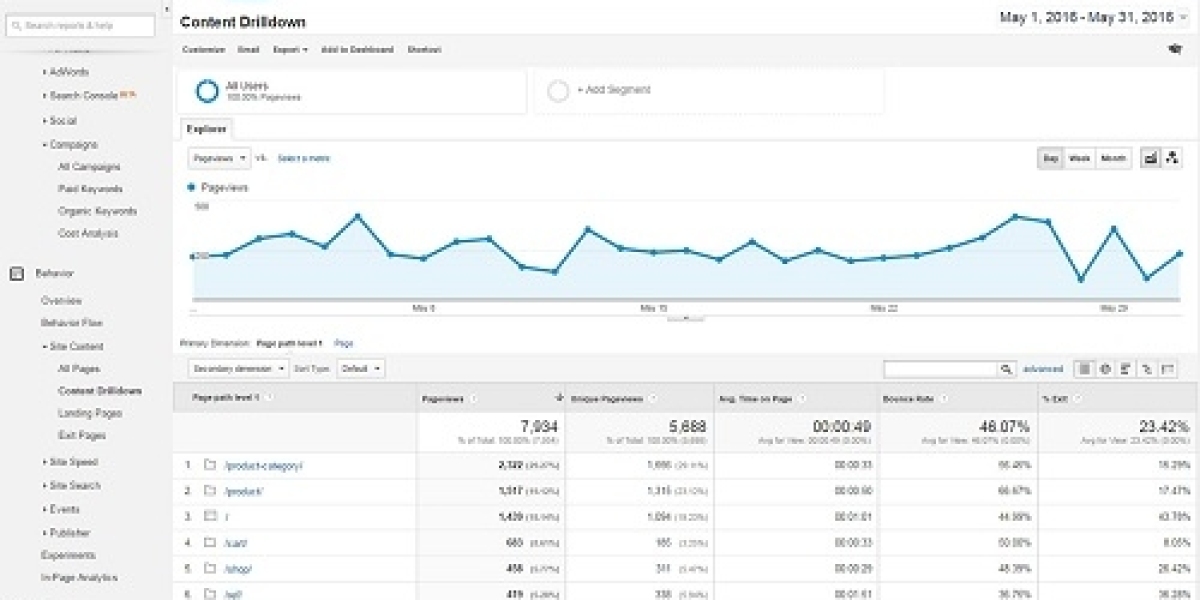Click the chart timeline scroll handle
This screenshot has height=600, width=1200.
point(685,320)
